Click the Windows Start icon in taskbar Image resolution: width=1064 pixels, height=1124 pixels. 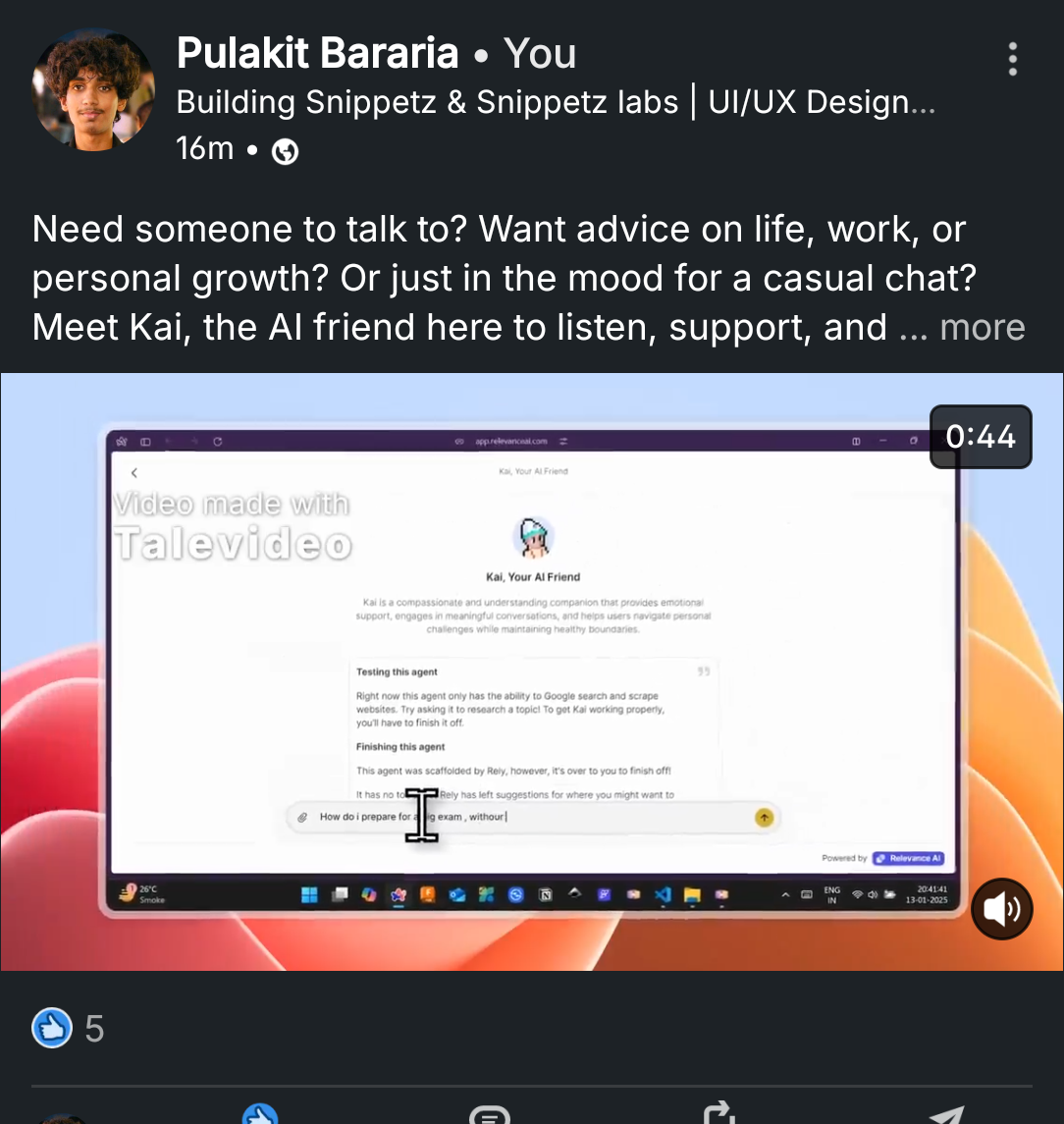309,894
